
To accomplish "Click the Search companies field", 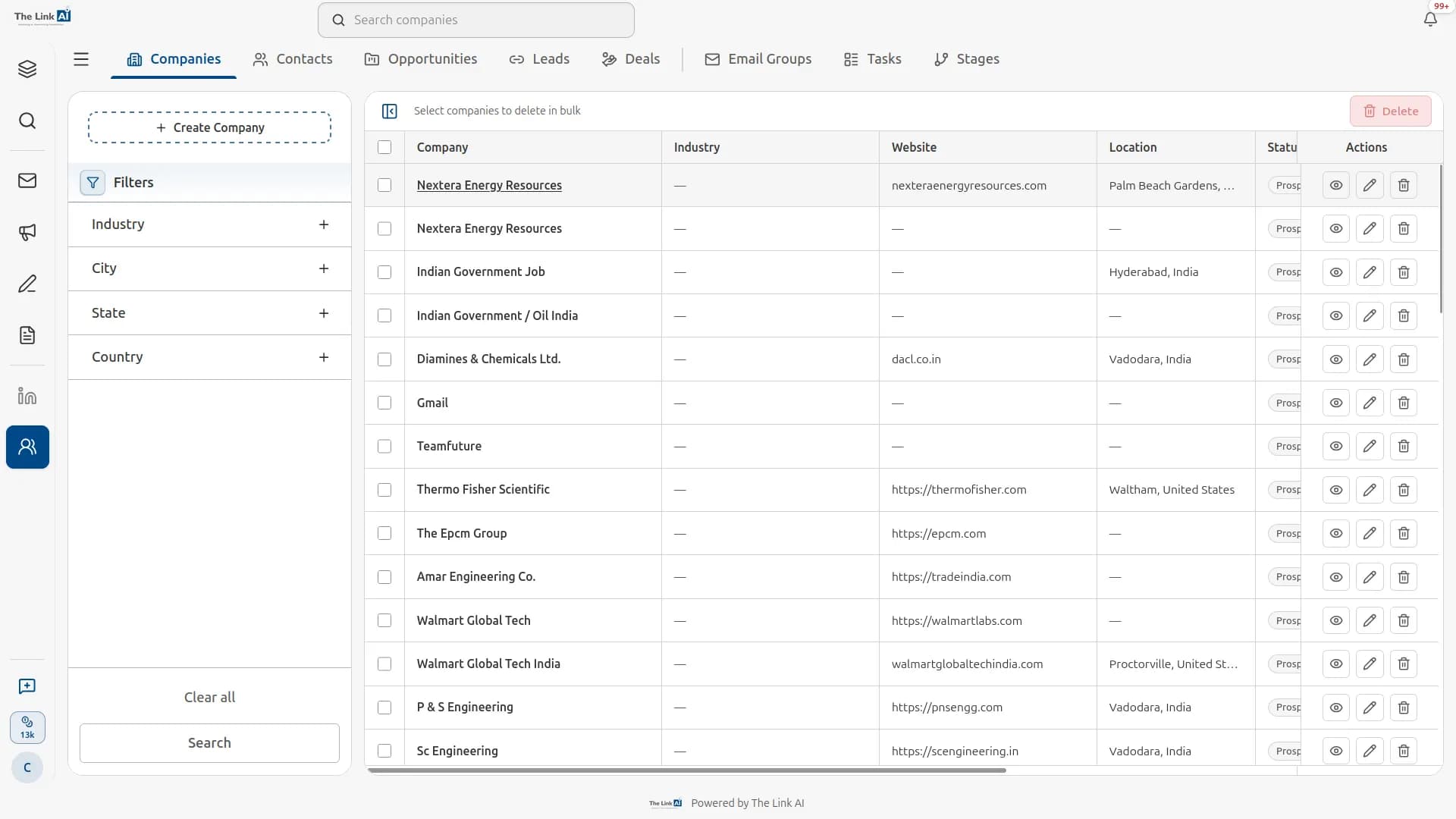I will (x=476, y=20).
